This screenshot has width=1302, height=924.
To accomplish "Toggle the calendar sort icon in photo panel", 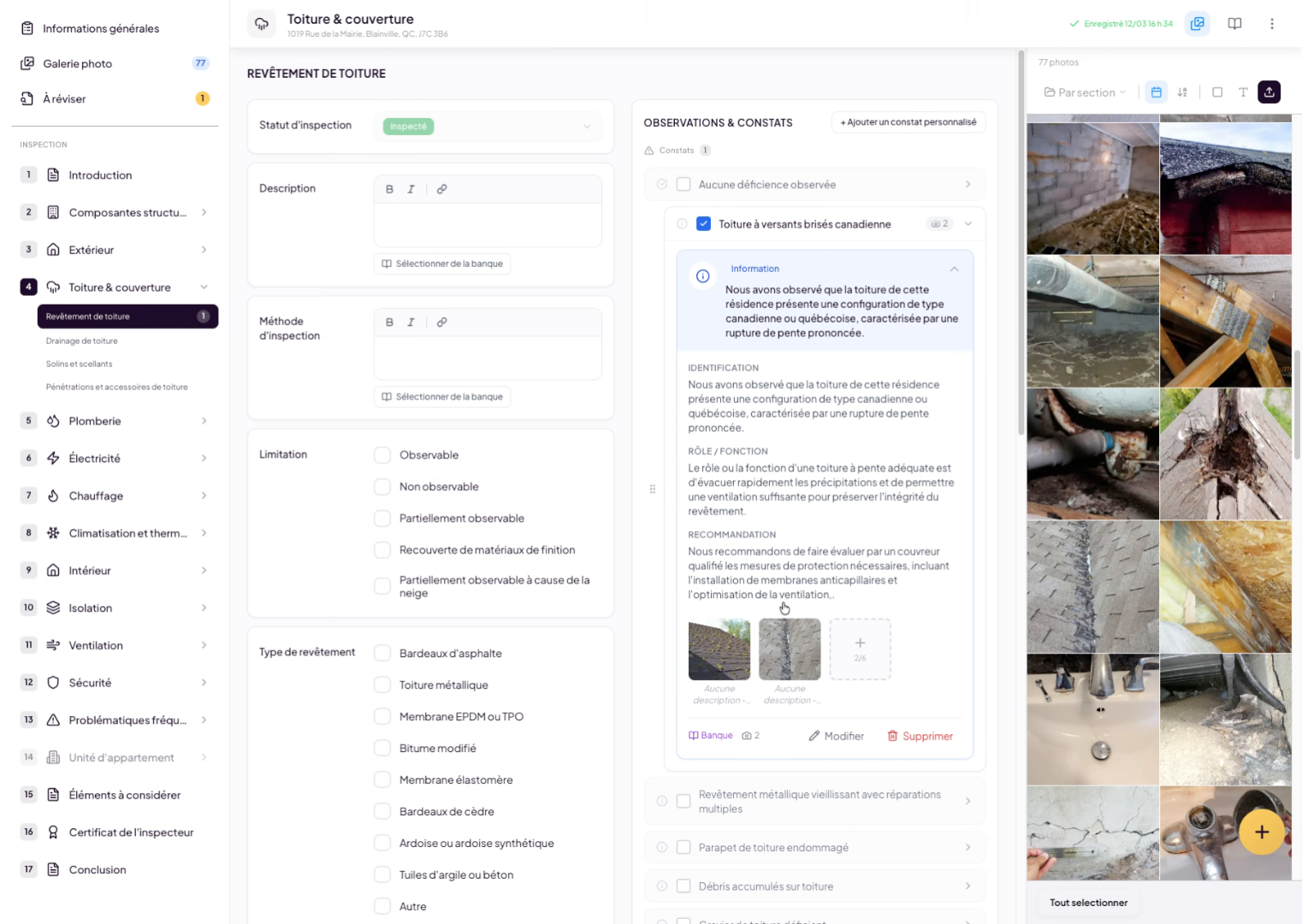I will [1156, 92].
